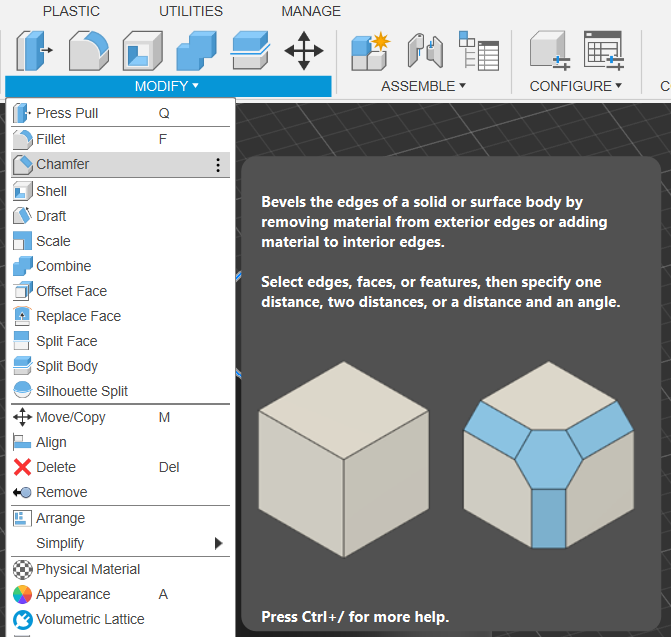Image resolution: width=671 pixels, height=637 pixels.
Task: Click the Offset Face toolbar icon
Action: 250,50
